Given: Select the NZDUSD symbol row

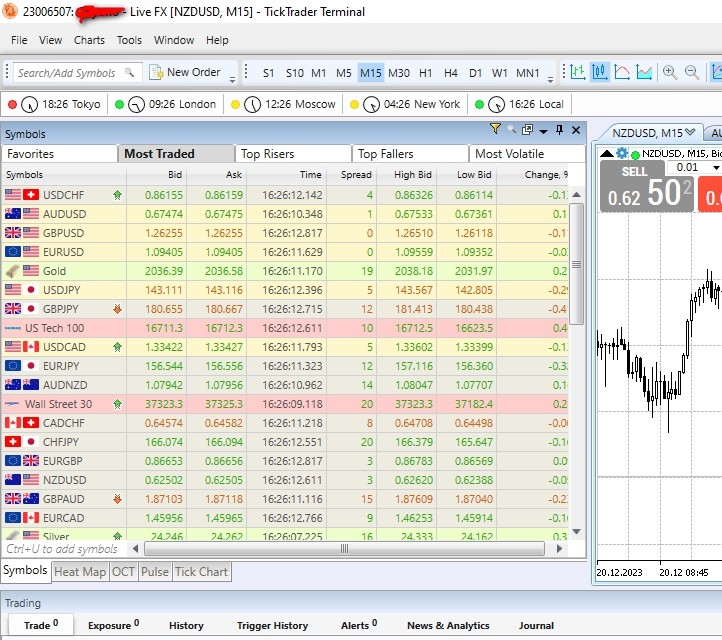Looking at the screenshot, I should tap(285, 480).
